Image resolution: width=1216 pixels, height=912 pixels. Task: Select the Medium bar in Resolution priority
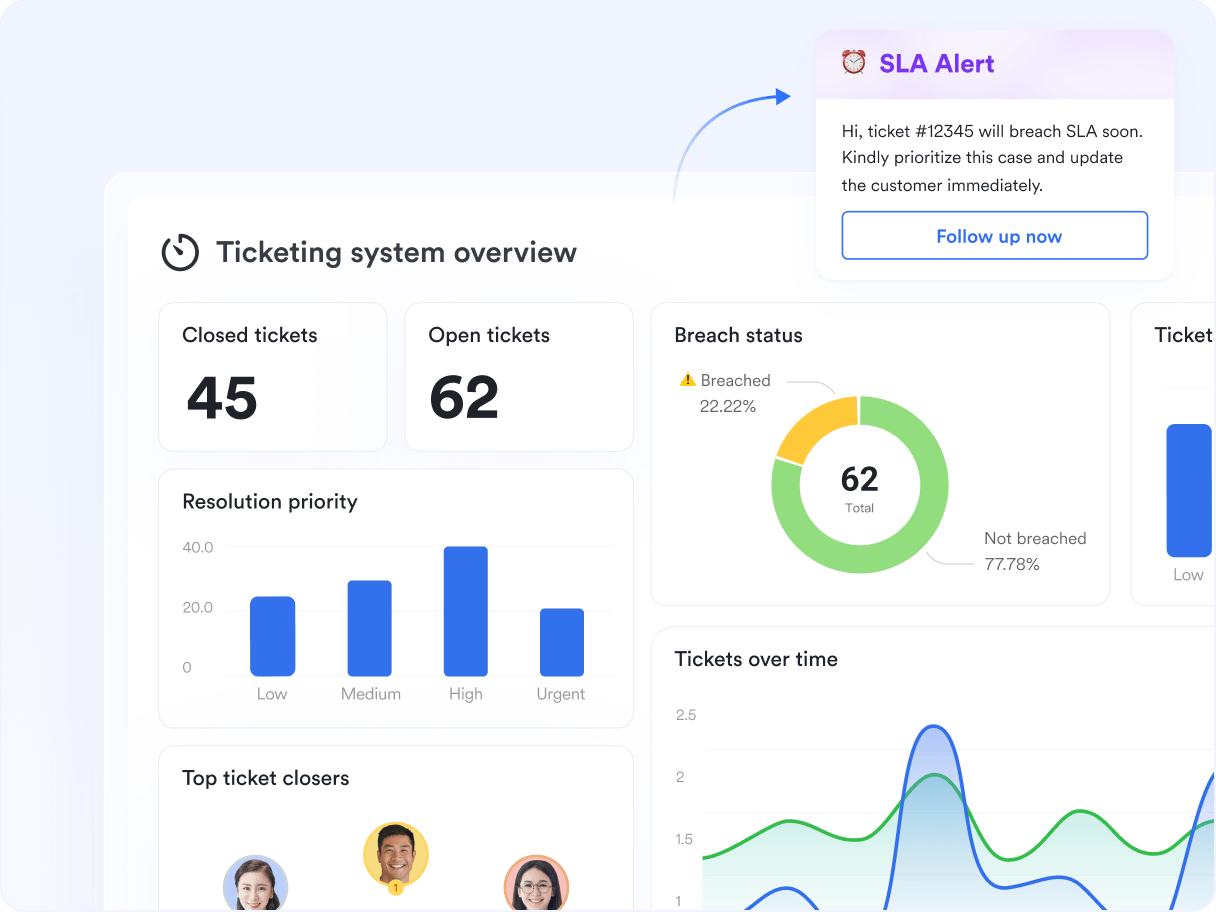[x=369, y=628]
